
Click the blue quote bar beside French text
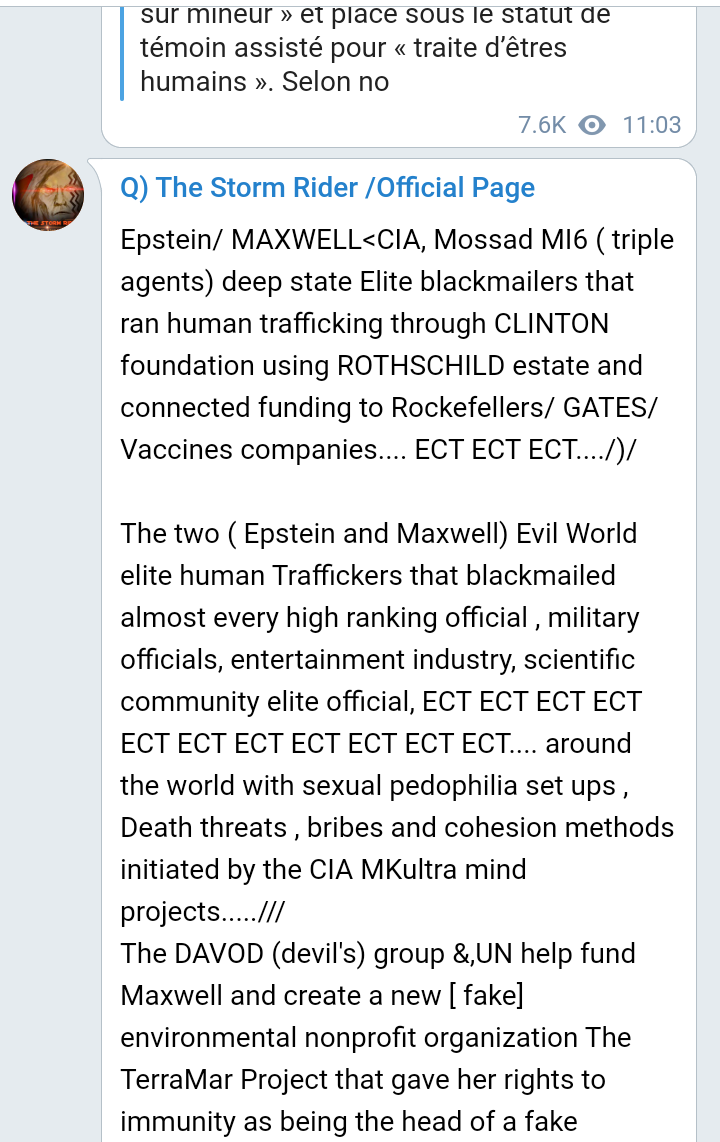click(x=122, y=50)
